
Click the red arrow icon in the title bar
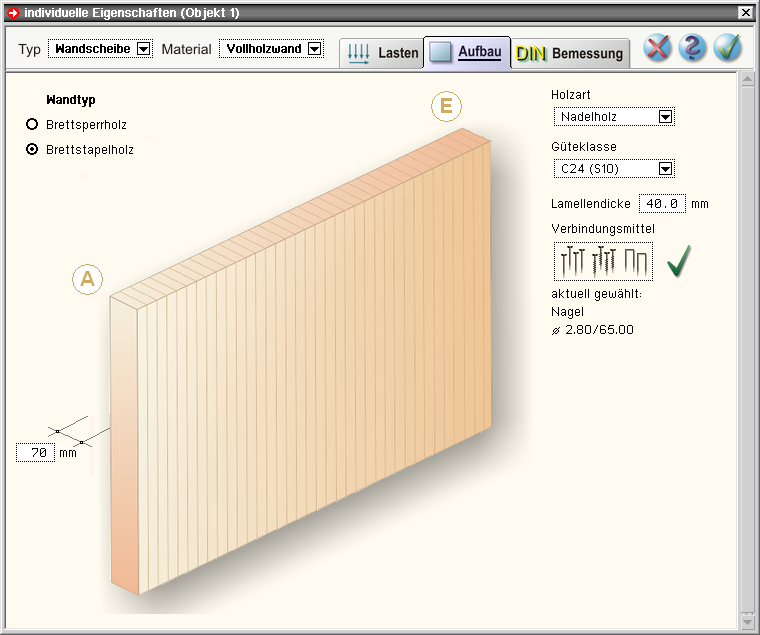[x=12, y=12]
